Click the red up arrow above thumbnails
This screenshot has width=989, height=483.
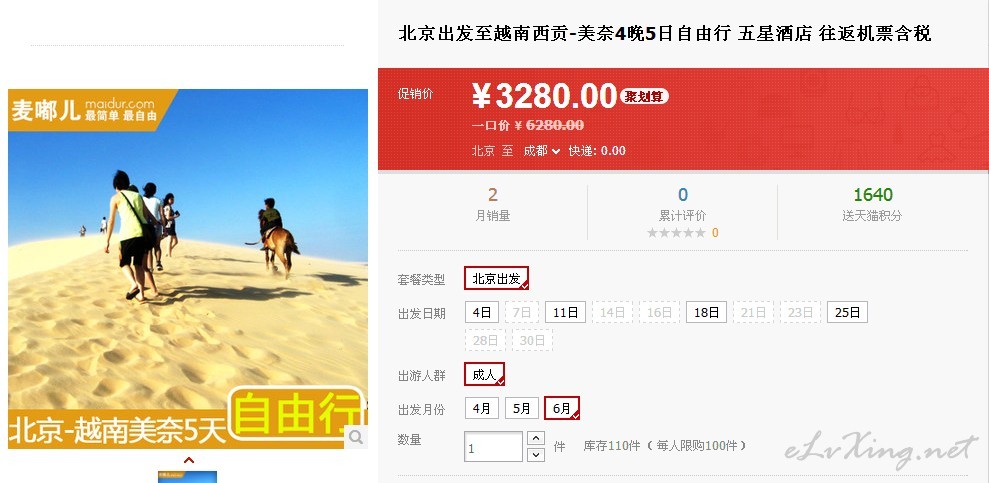click(188, 460)
